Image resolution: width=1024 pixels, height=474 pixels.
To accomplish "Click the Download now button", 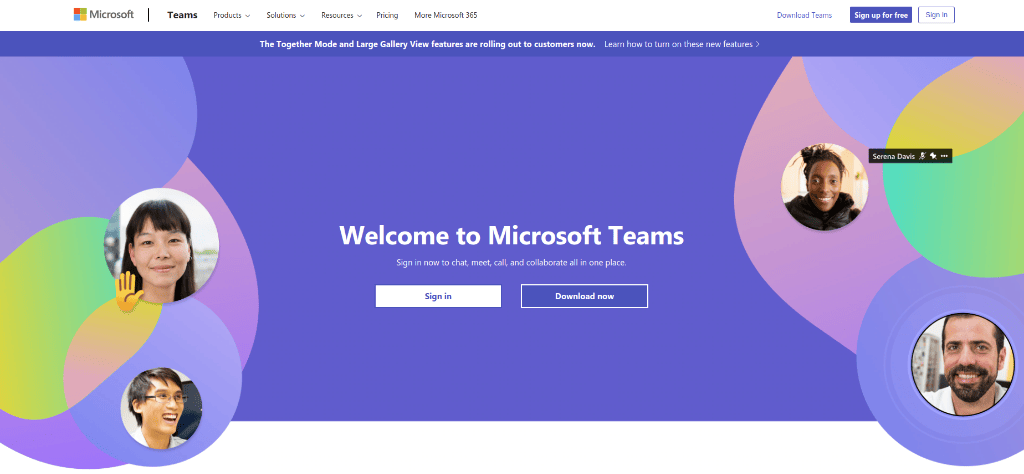I will 584,296.
